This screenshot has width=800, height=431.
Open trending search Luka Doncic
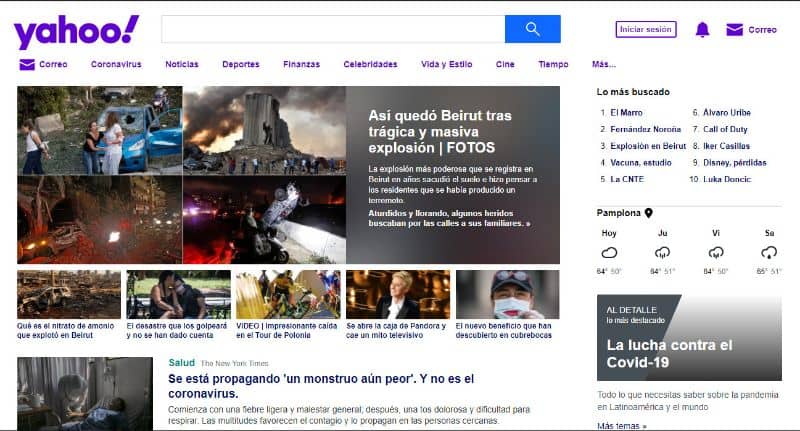727,179
